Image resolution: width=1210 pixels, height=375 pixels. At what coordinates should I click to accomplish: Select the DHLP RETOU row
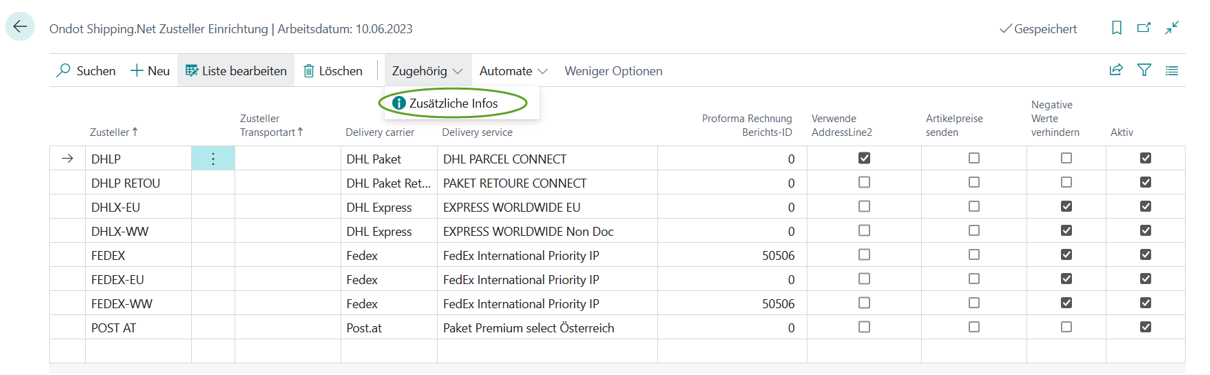coord(617,183)
